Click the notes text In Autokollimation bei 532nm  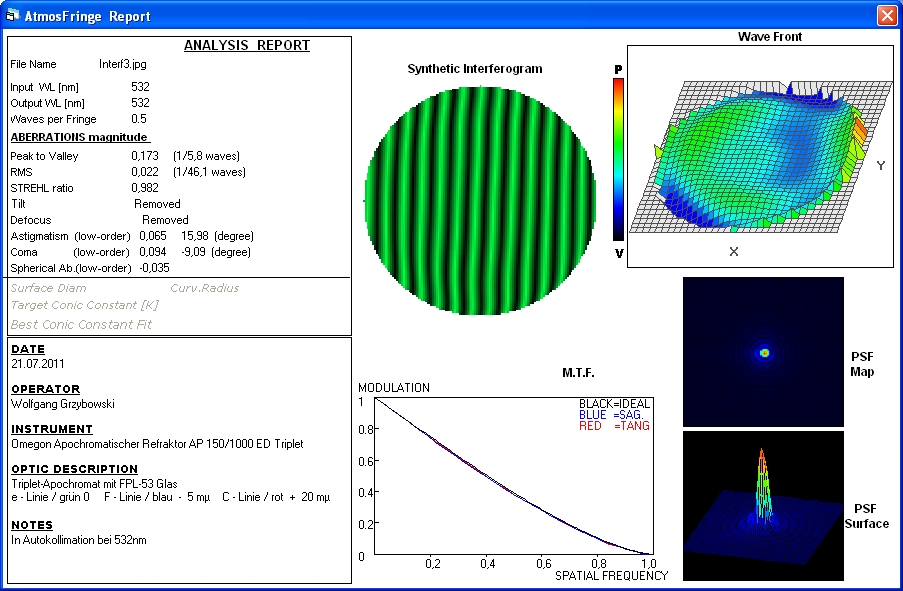pyautogui.click(x=80, y=540)
